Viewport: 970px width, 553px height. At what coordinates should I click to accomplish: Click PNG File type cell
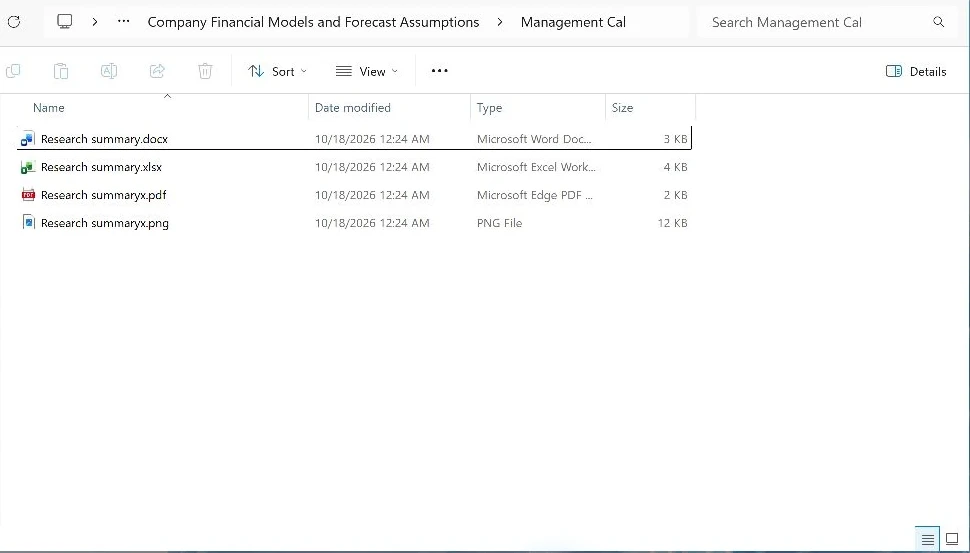[499, 223]
